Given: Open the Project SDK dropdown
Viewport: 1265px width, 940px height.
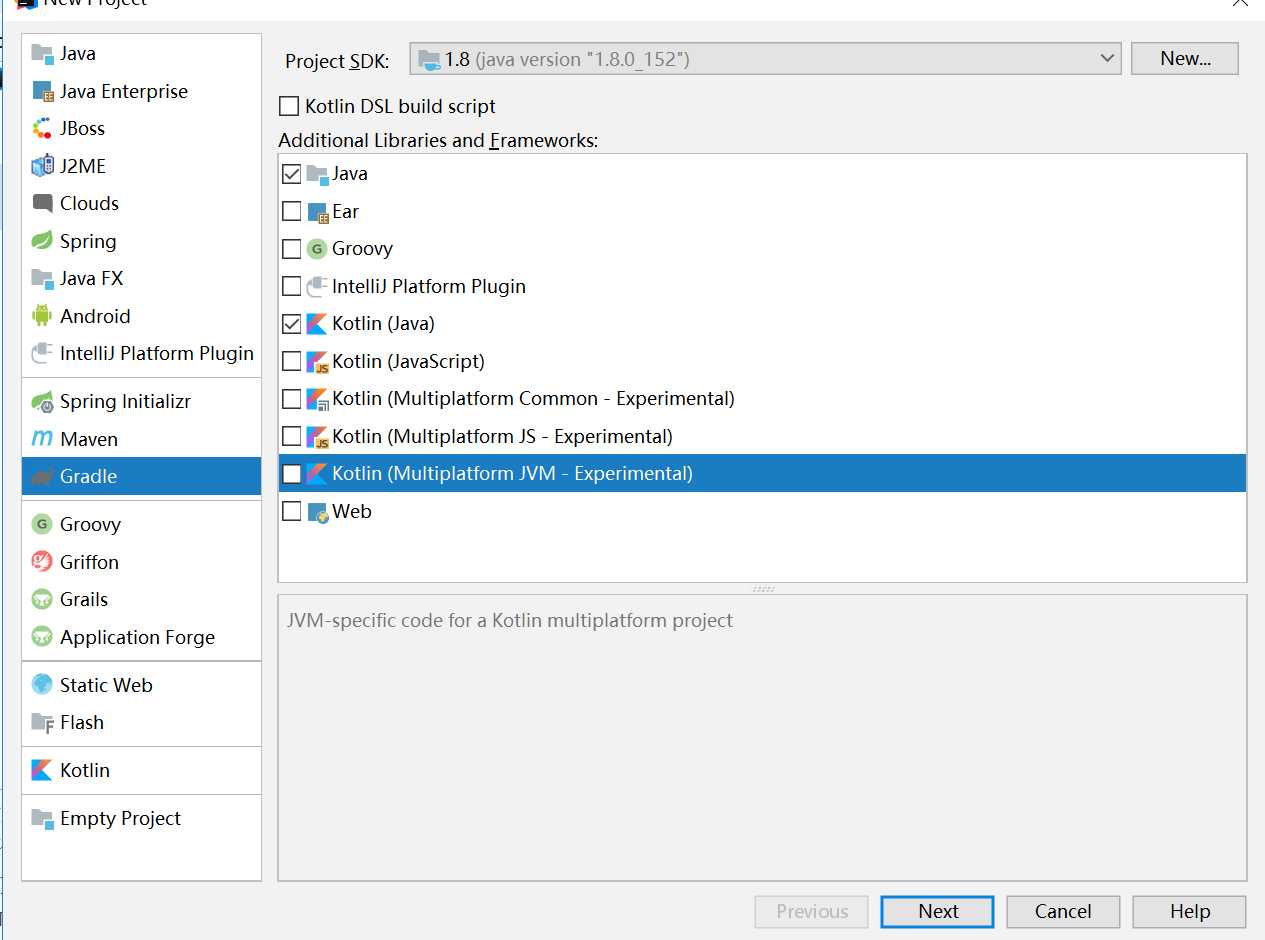Looking at the screenshot, I should coord(765,59).
